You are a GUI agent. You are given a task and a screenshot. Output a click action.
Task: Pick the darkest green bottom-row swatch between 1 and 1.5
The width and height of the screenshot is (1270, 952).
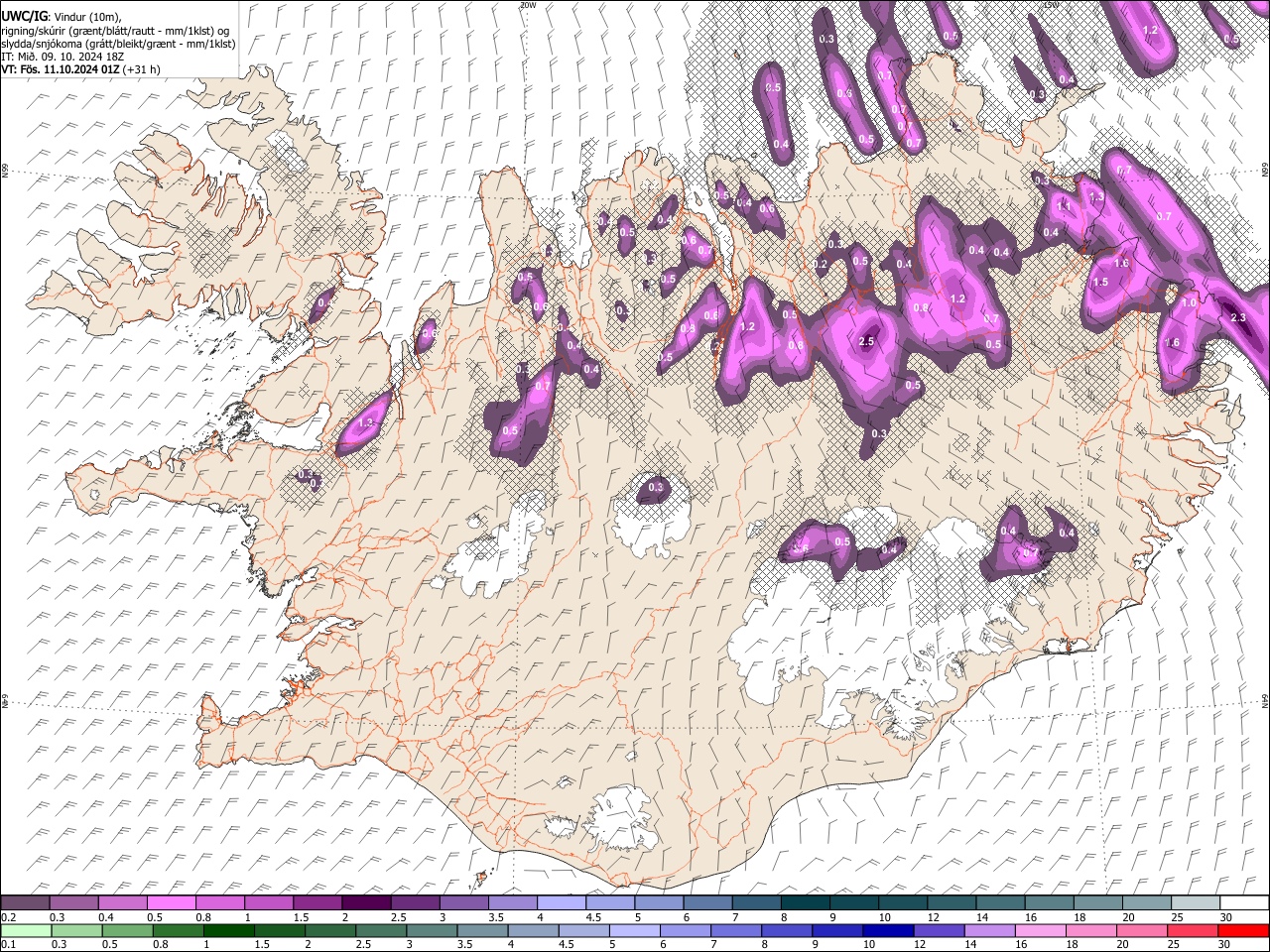[220, 930]
